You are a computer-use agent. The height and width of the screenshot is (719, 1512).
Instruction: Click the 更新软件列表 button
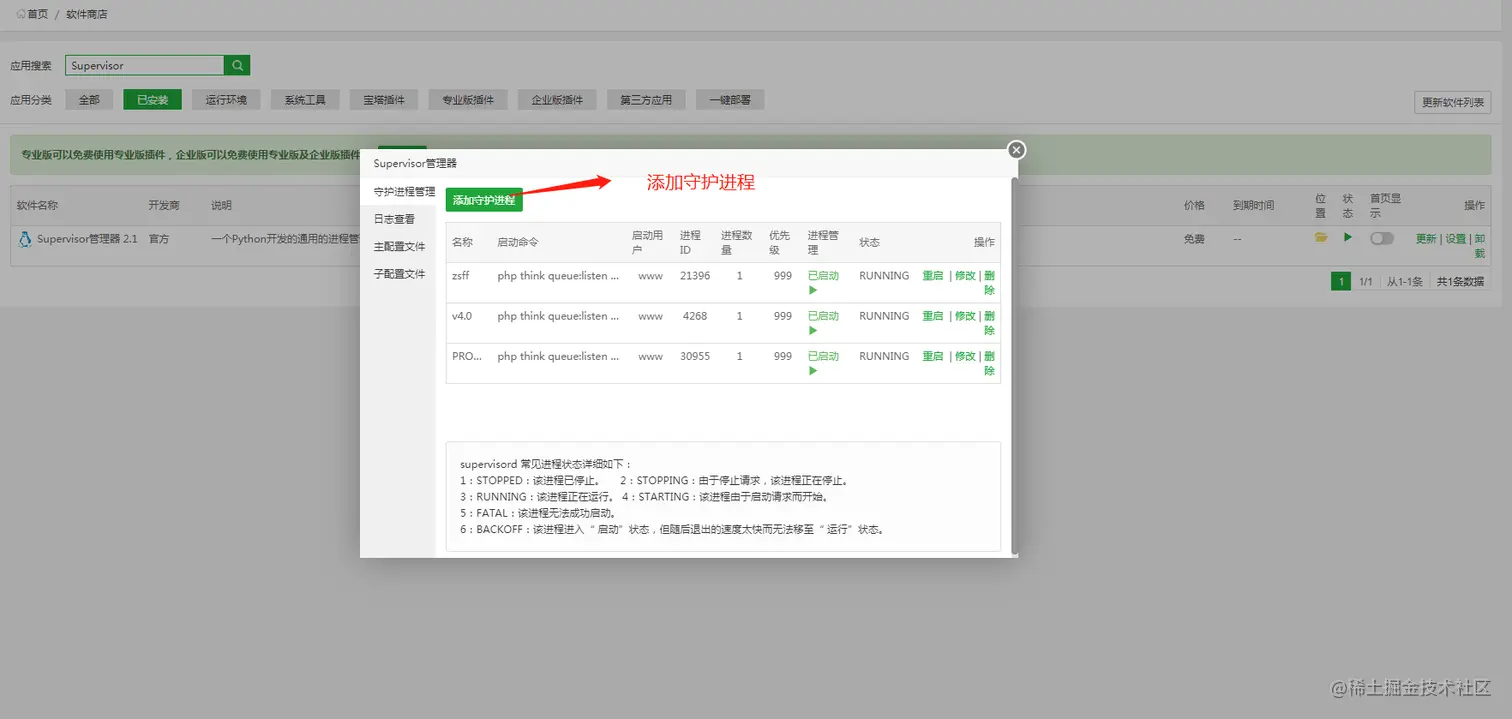pos(1453,102)
